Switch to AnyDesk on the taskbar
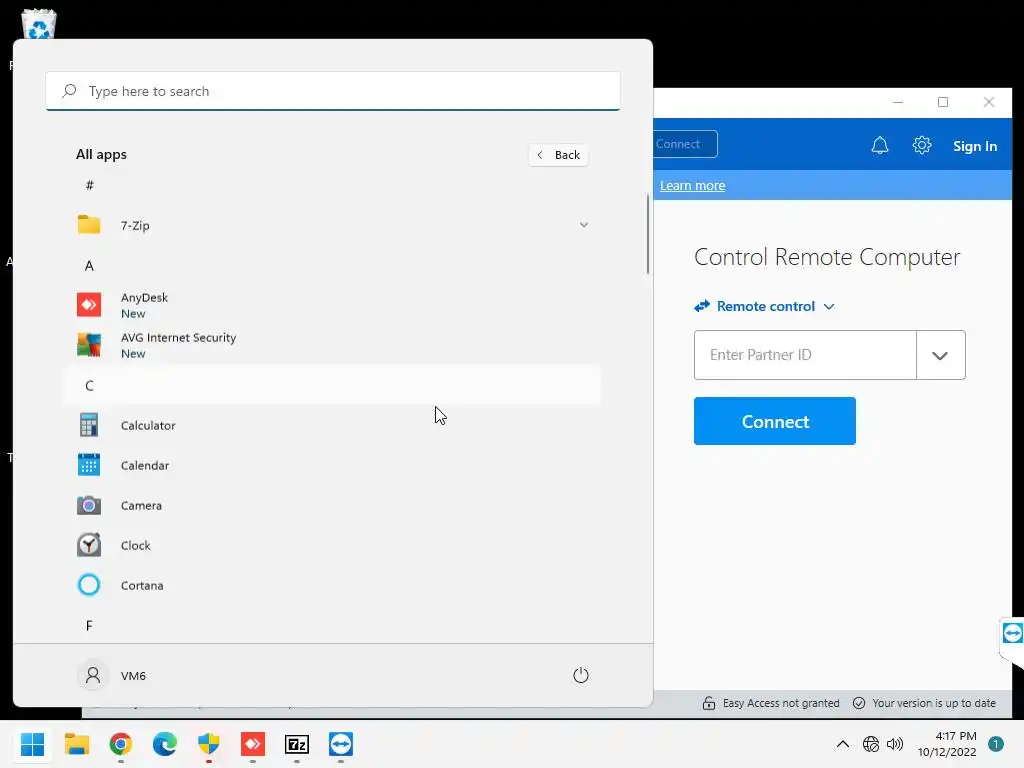Image resolution: width=1024 pixels, height=768 pixels. pos(253,744)
